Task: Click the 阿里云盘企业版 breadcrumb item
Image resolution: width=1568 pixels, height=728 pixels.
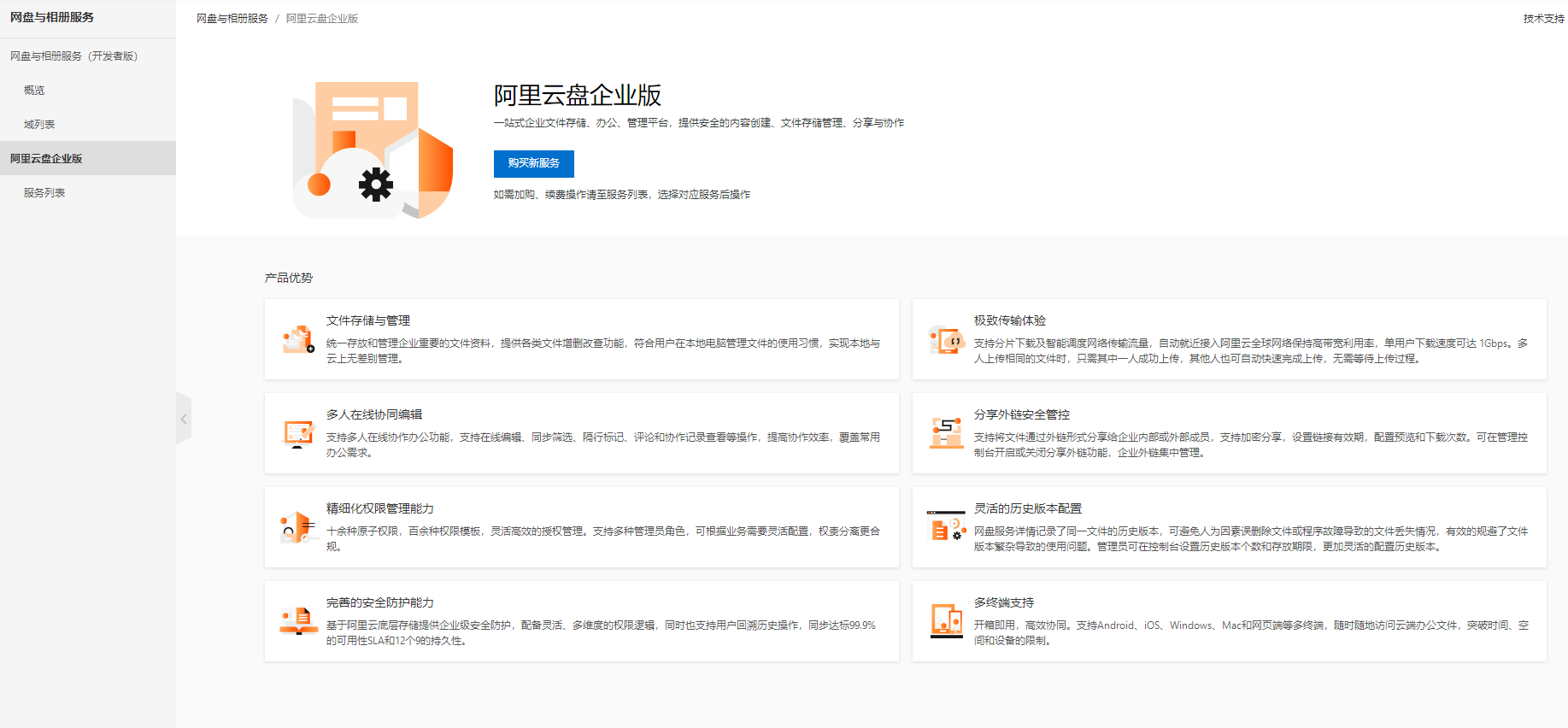Action: (x=322, y=18)
